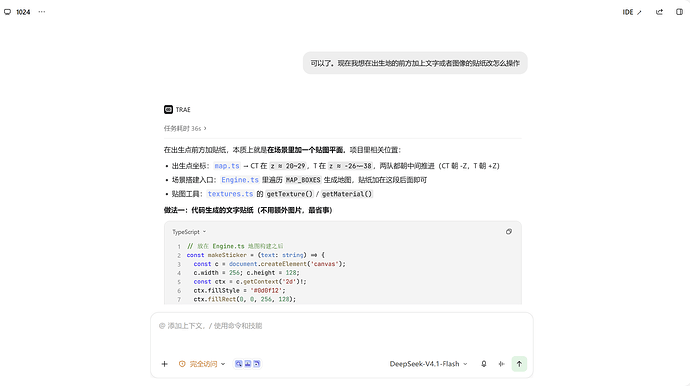Click the heading 做法一 text

click(248, 210)
